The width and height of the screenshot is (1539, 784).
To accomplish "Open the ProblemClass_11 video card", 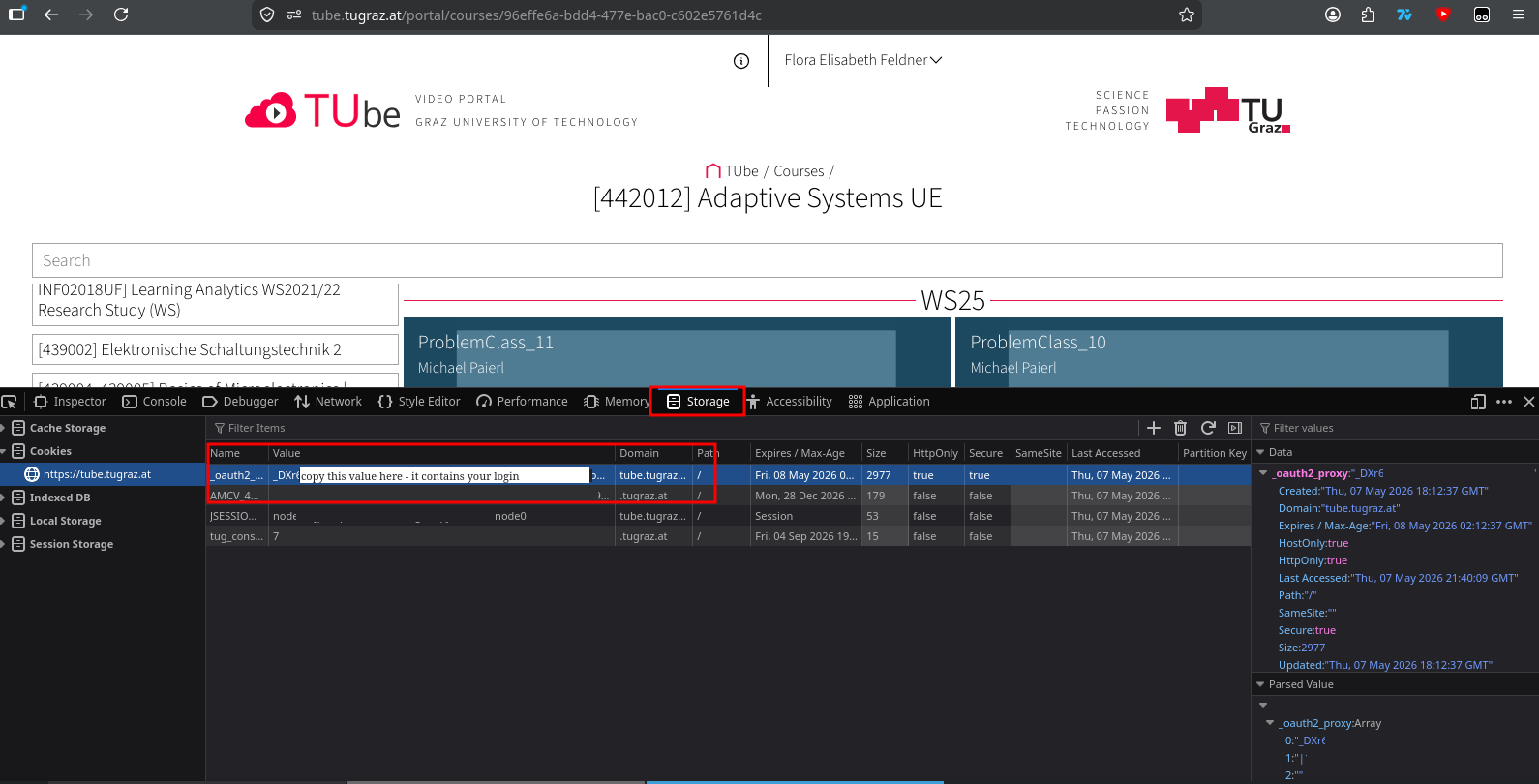I will click(677, 352).
